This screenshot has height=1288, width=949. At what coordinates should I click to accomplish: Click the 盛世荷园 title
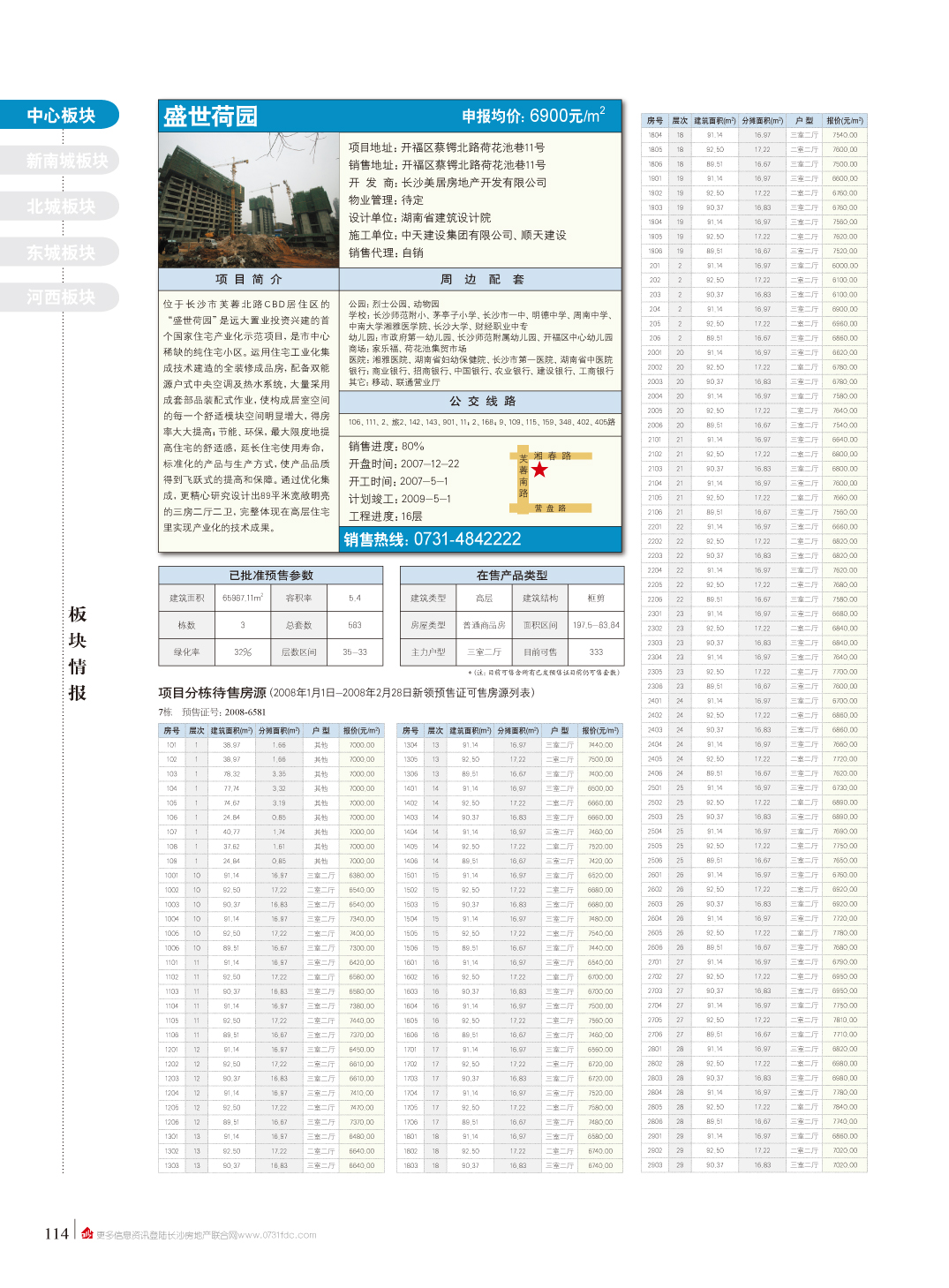(211, 116)
